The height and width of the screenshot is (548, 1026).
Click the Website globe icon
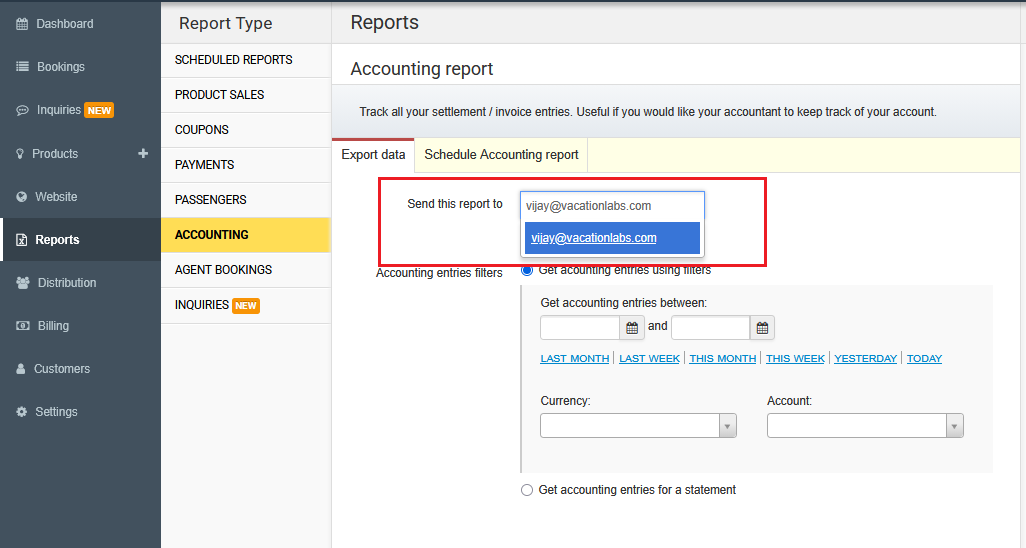[x=22, y=197]
